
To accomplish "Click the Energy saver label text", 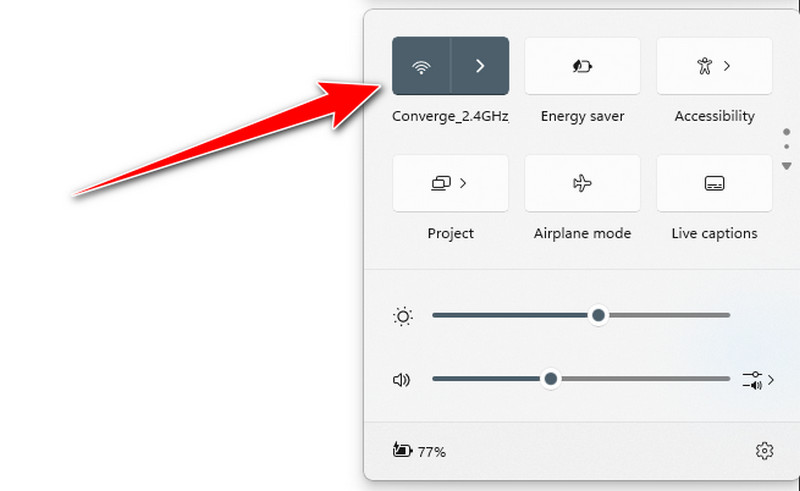I will point(582,116).
